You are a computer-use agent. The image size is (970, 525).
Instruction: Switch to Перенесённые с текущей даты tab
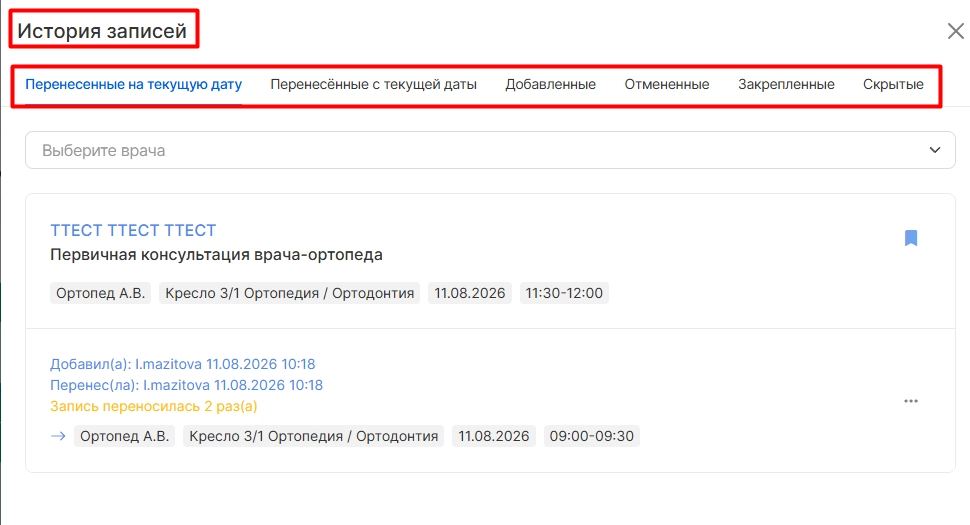373,84
